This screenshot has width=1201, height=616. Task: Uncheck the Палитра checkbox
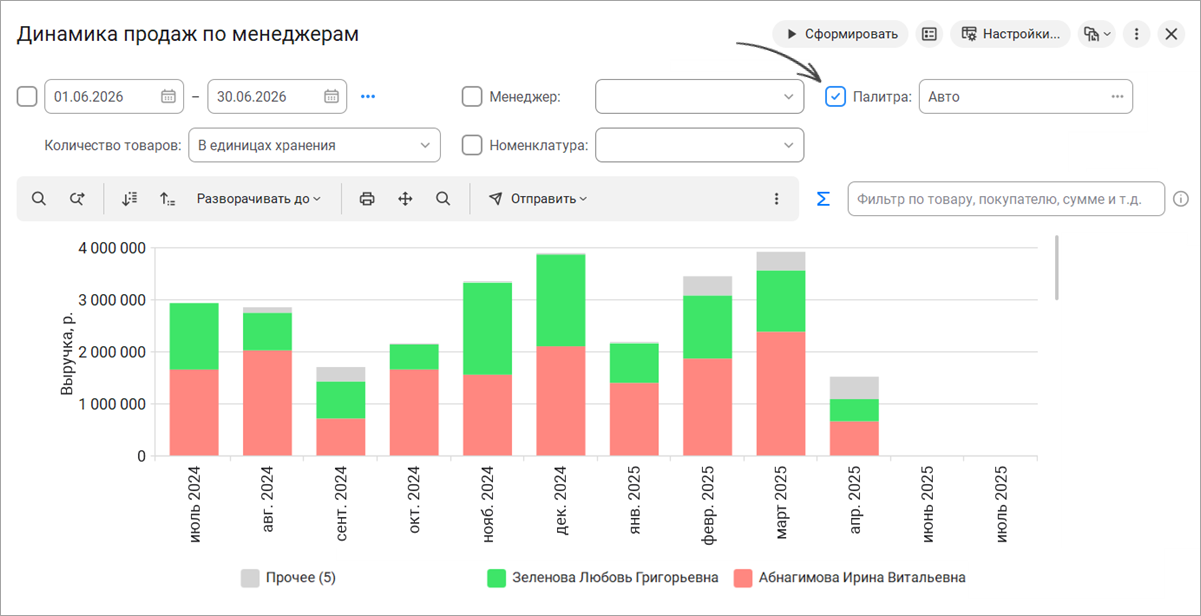836,97
